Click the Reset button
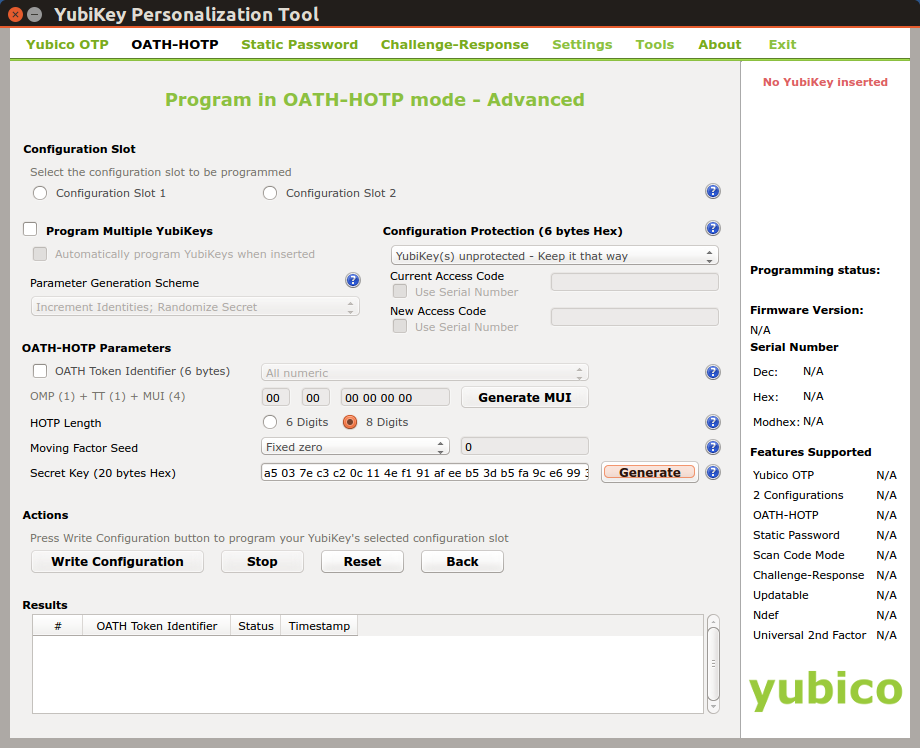 pyautogui.click(x=362, y=561)
